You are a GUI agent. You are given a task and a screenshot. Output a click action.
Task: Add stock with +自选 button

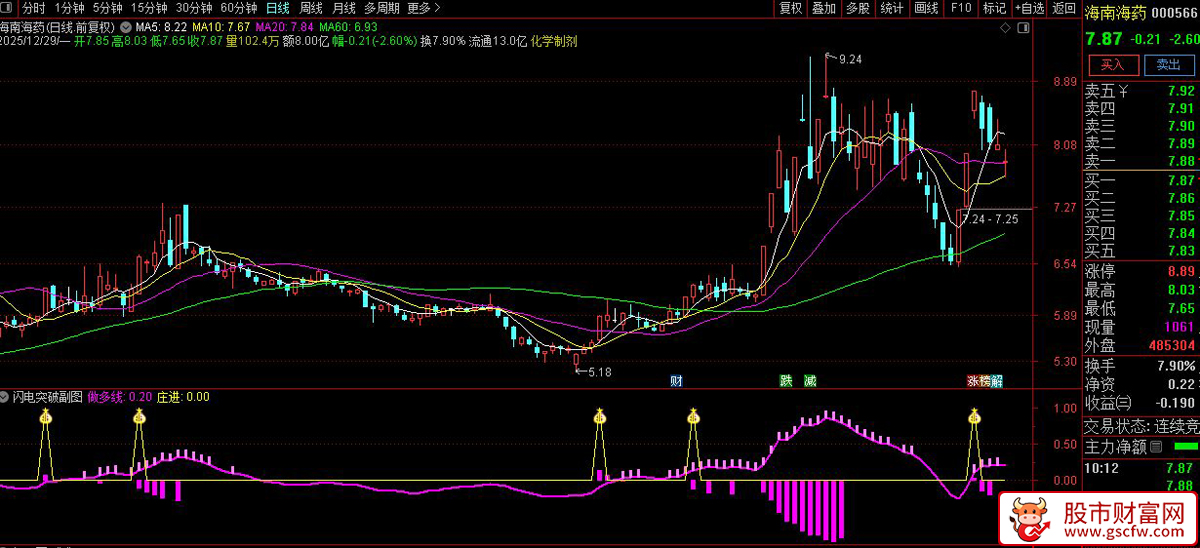coord(1029,8)
